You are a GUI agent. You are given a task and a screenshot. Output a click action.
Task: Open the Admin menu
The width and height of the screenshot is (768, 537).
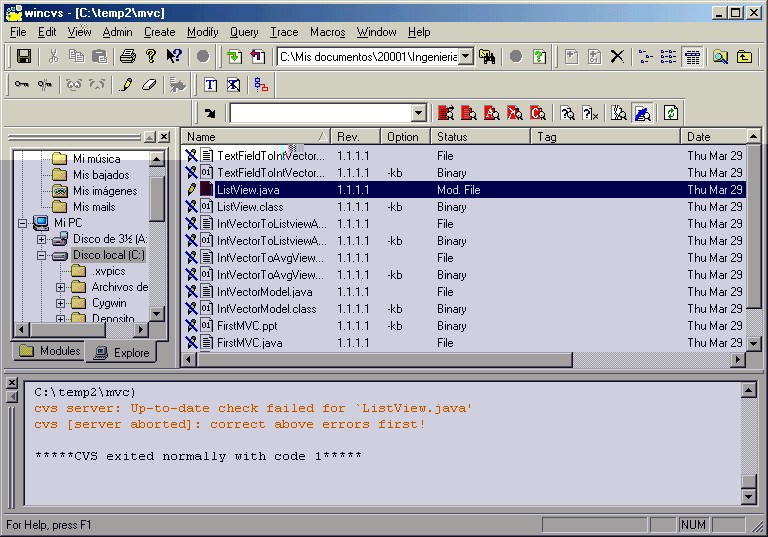[117, 32]
